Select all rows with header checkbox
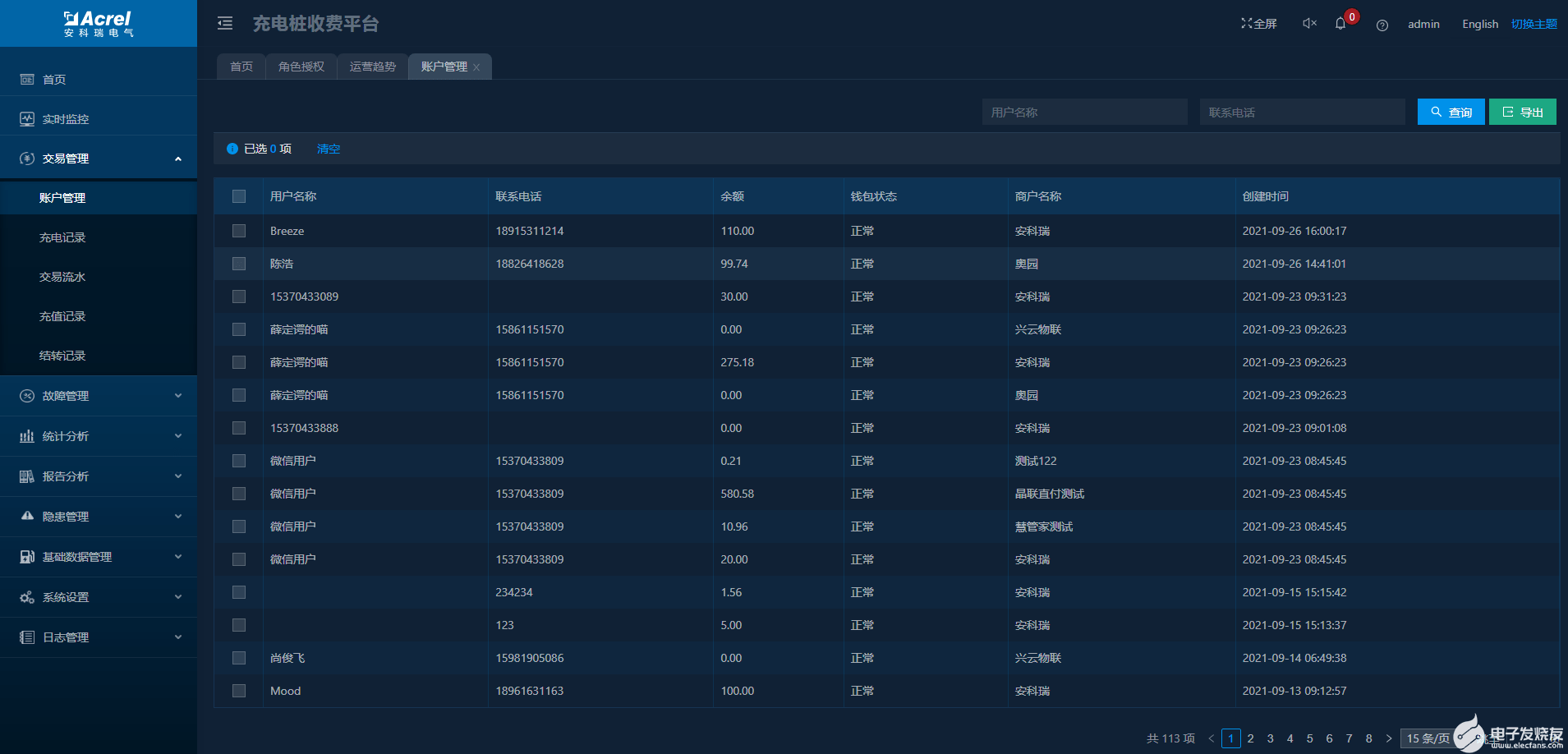The width and height of the screenshot is (1568, 754). tap(239, 196)
